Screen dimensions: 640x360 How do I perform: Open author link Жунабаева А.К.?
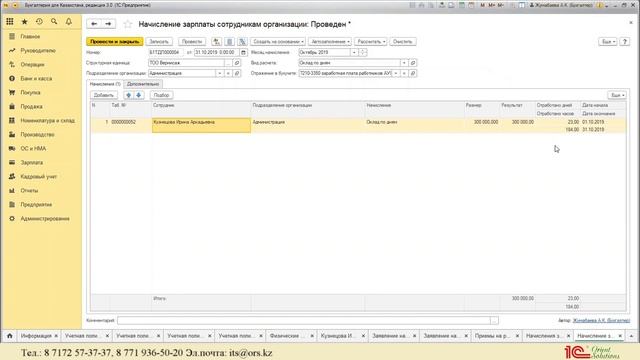601,320
